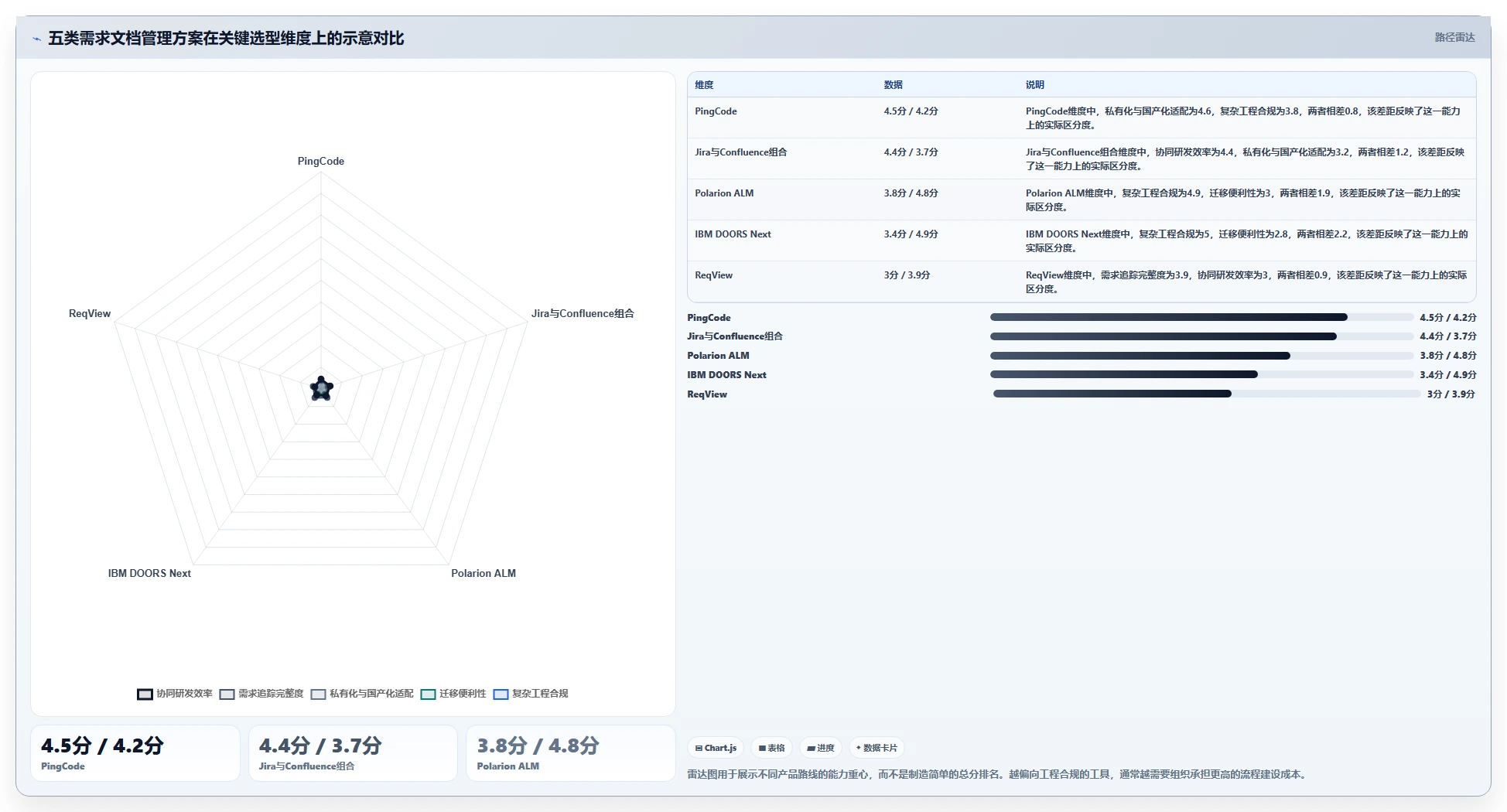Click the IBM DOORS Next radar axis label

(149, 573)
